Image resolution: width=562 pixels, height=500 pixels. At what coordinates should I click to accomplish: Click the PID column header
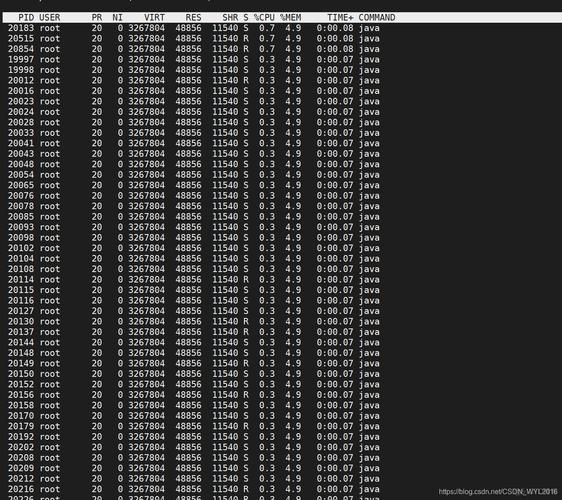tap(26, 18)
